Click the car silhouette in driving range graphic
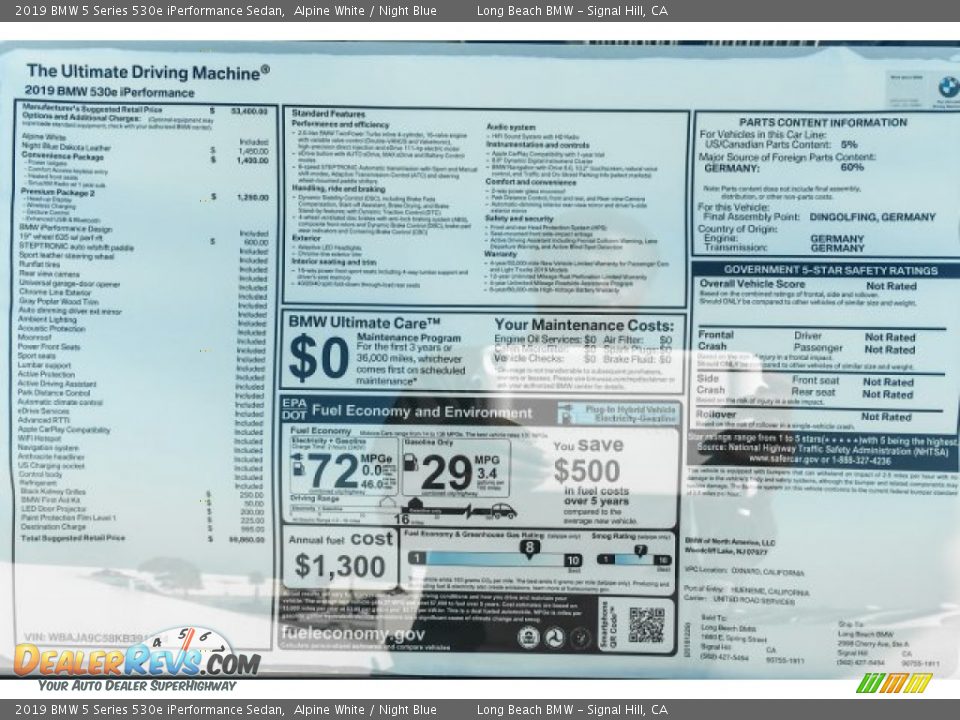Viewport: 960px width, 720px height. (502, 510)
